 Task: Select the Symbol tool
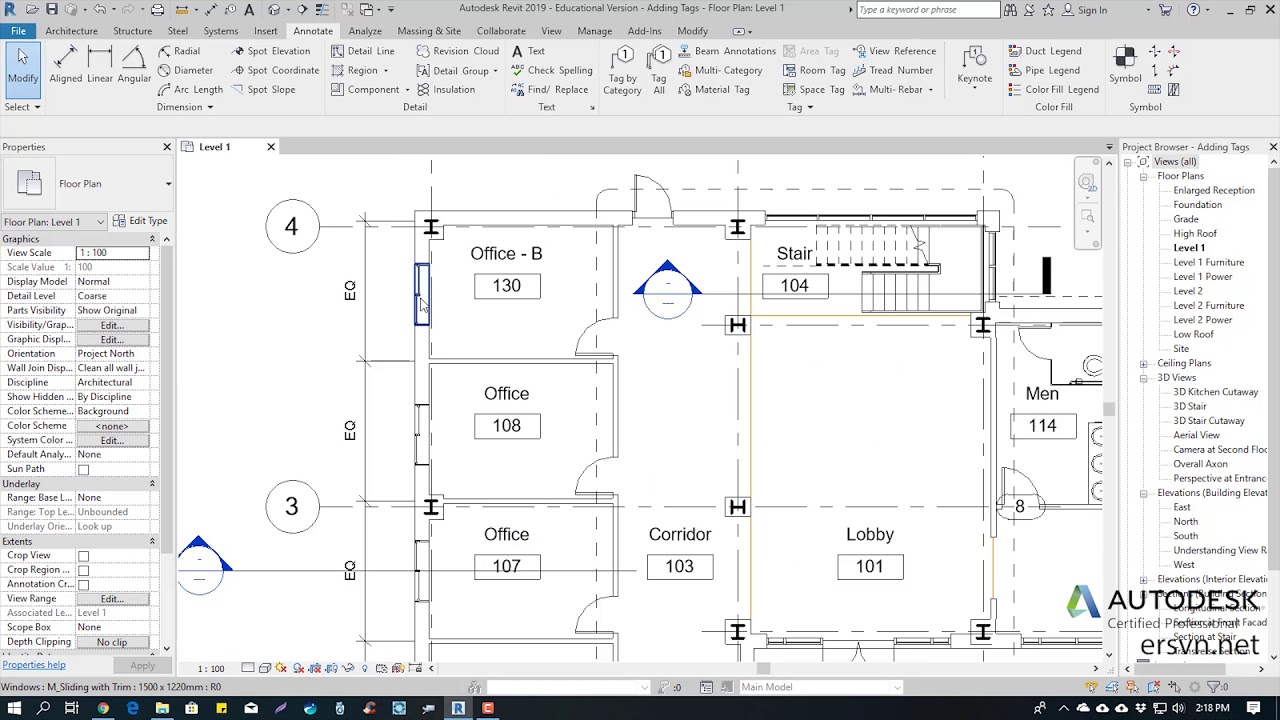(x=1125, y=66)
